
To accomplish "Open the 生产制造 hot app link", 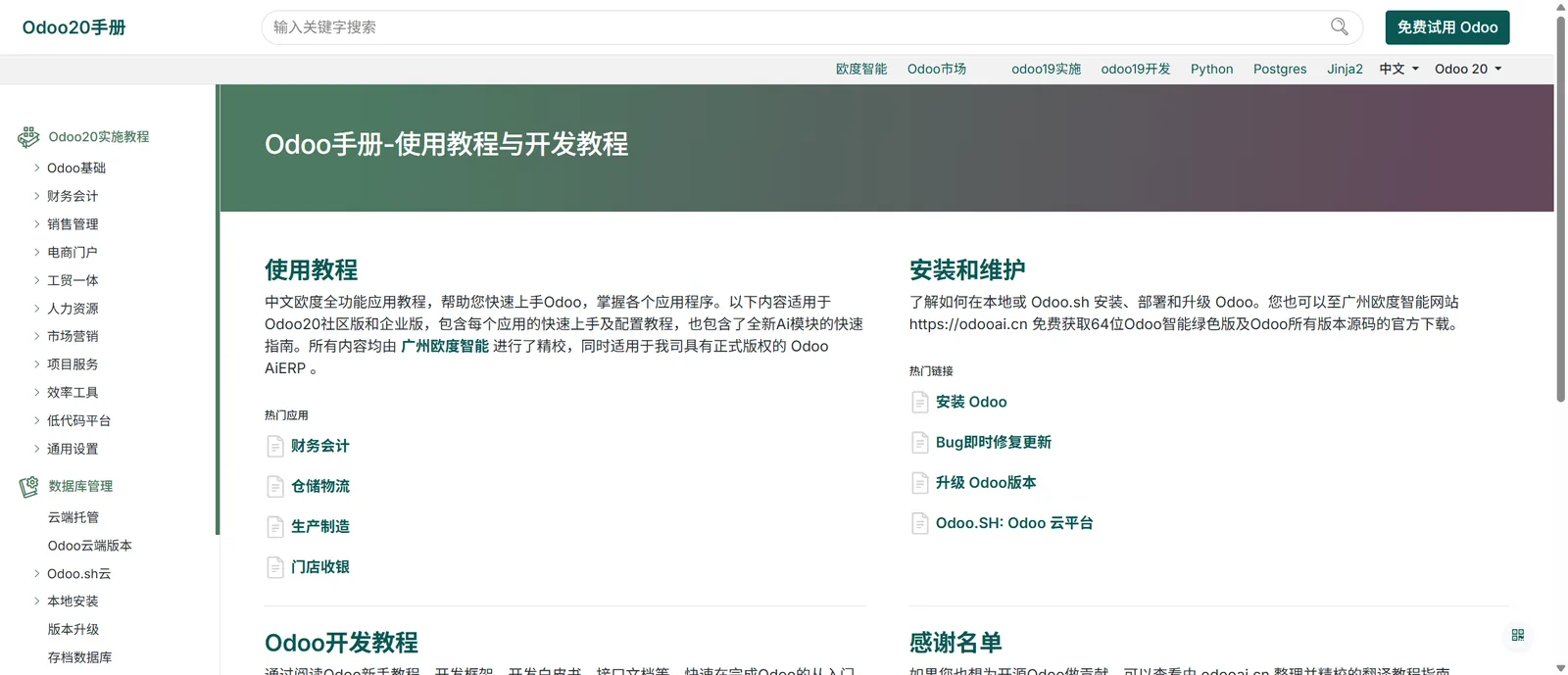I will (x=320, y=526).
